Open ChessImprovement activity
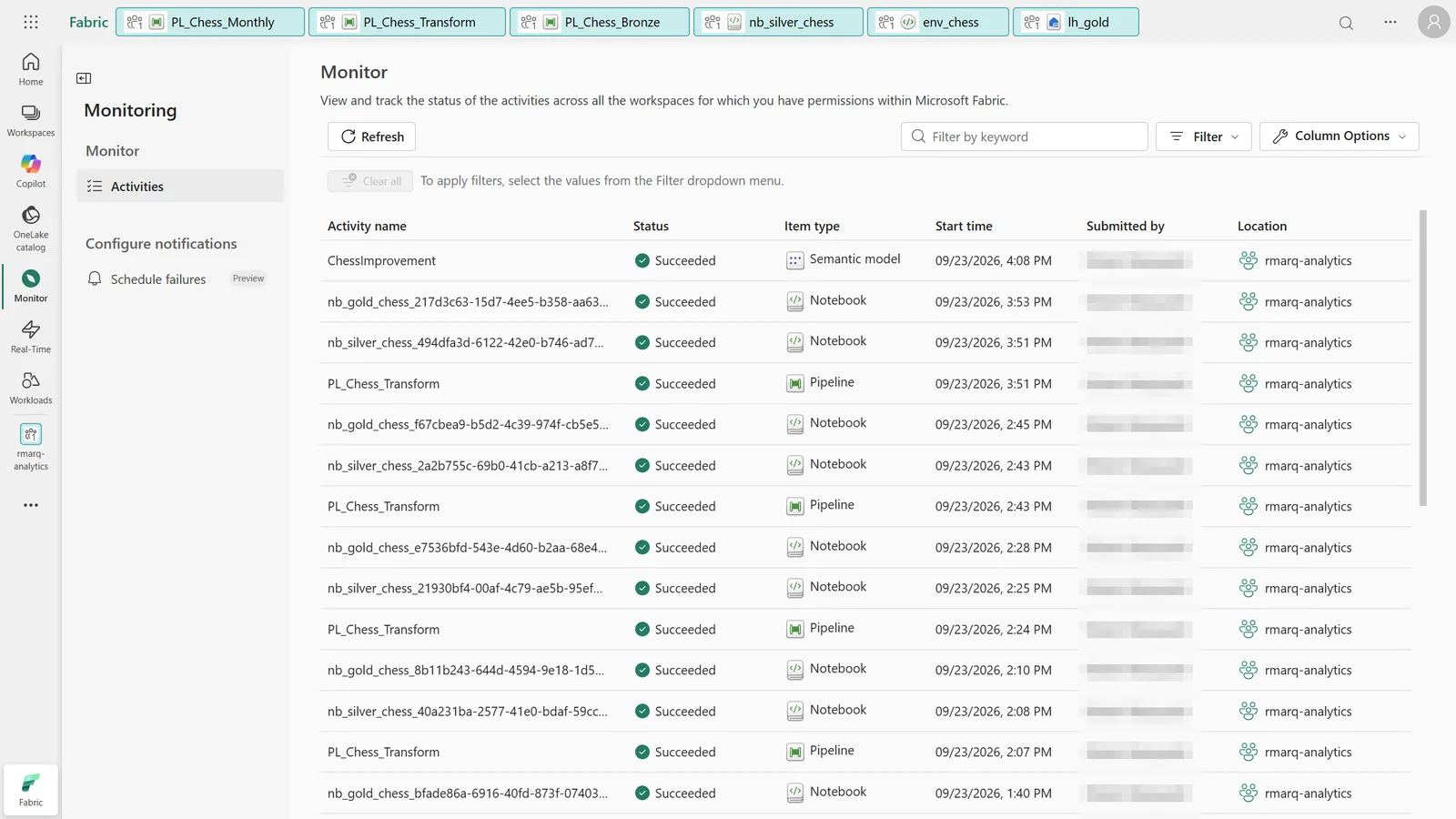The image size is (1456, 819). (381, 260)
